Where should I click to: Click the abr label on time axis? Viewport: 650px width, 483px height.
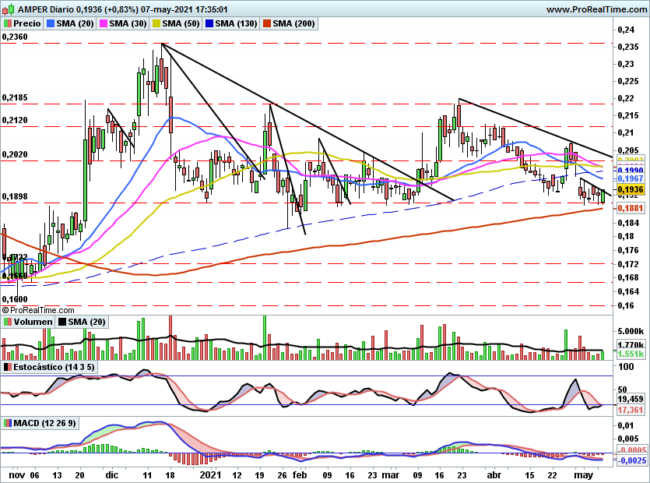point(493,475)
